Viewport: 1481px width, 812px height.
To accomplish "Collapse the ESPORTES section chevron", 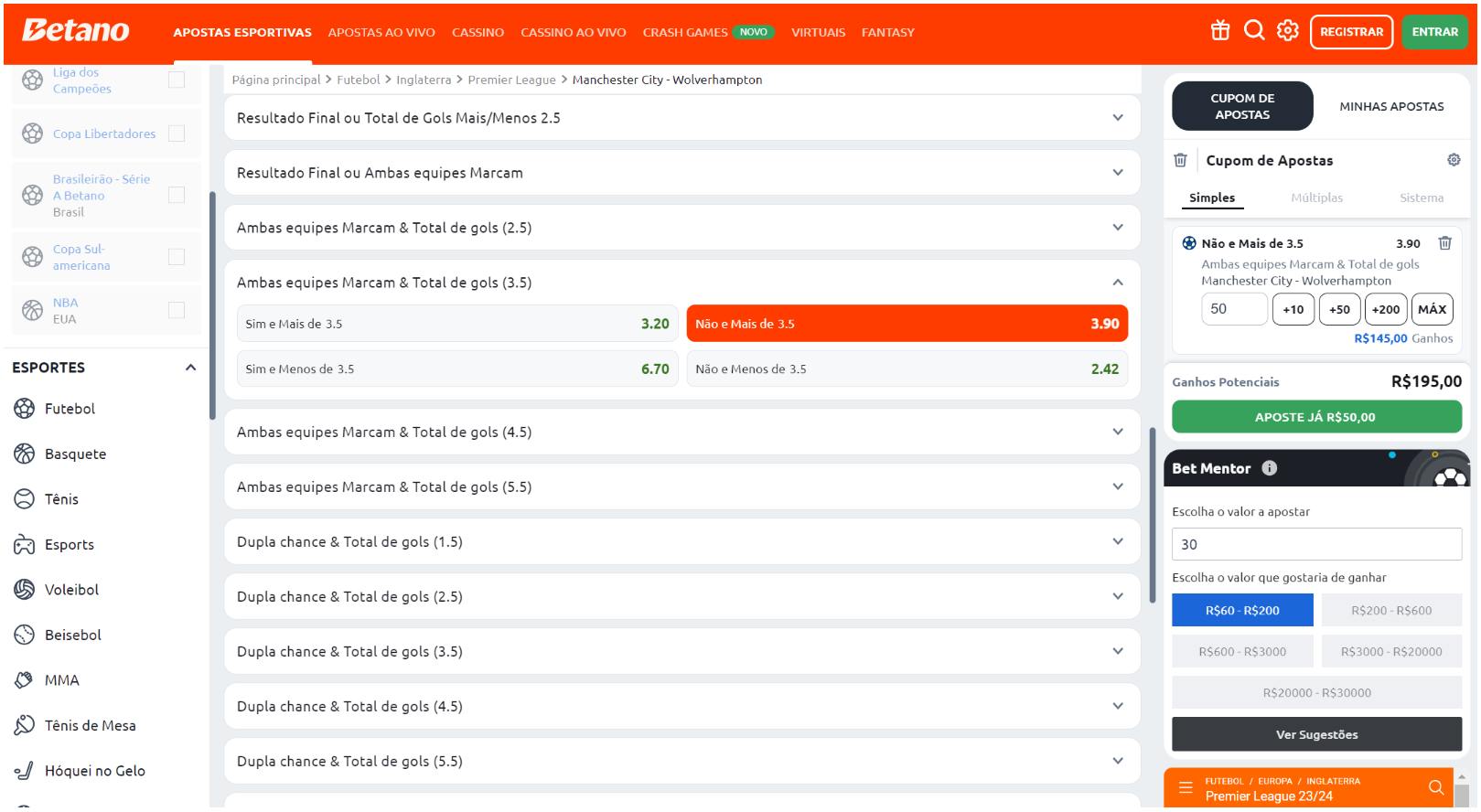I will (190, 368).
